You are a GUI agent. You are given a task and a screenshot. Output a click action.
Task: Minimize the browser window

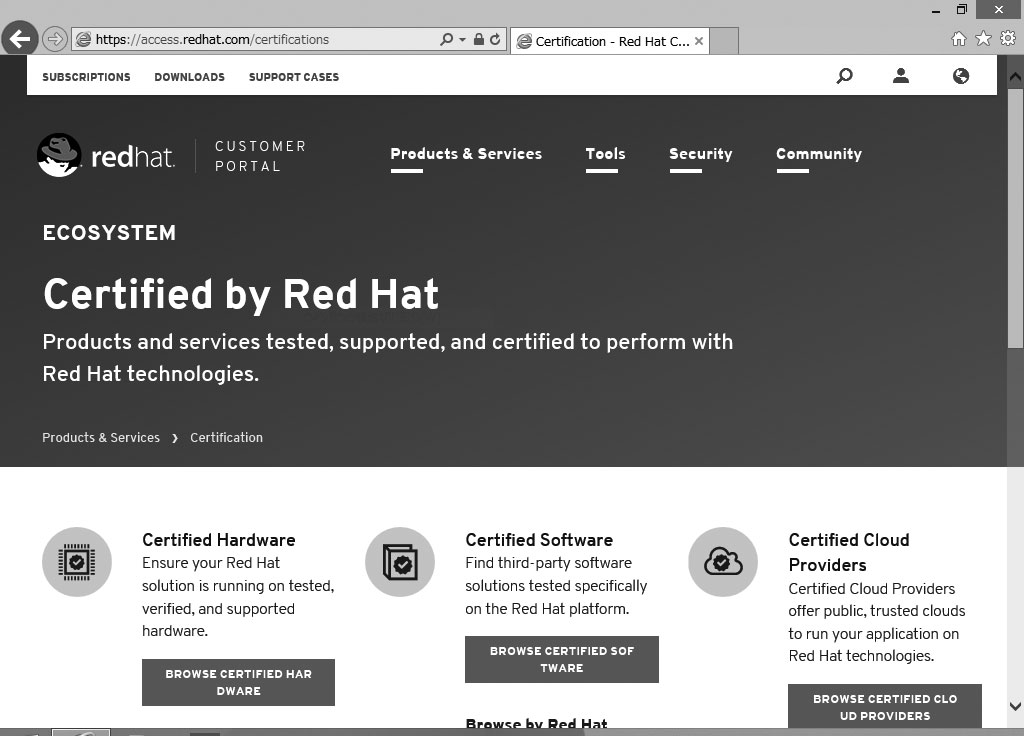click(x=936, y=10)
